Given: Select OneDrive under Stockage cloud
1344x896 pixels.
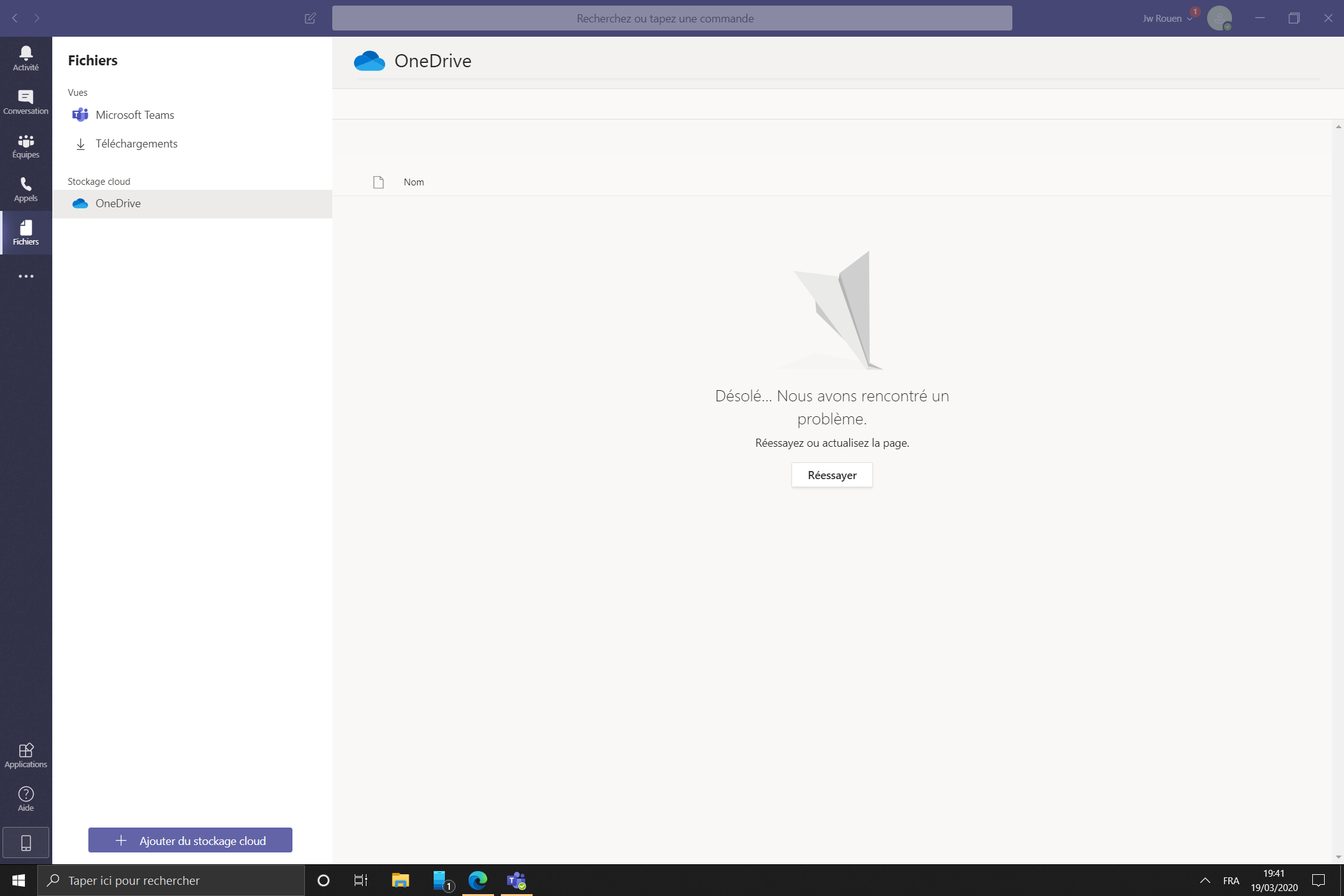Looking at the screenshot, I should [118, 203].
